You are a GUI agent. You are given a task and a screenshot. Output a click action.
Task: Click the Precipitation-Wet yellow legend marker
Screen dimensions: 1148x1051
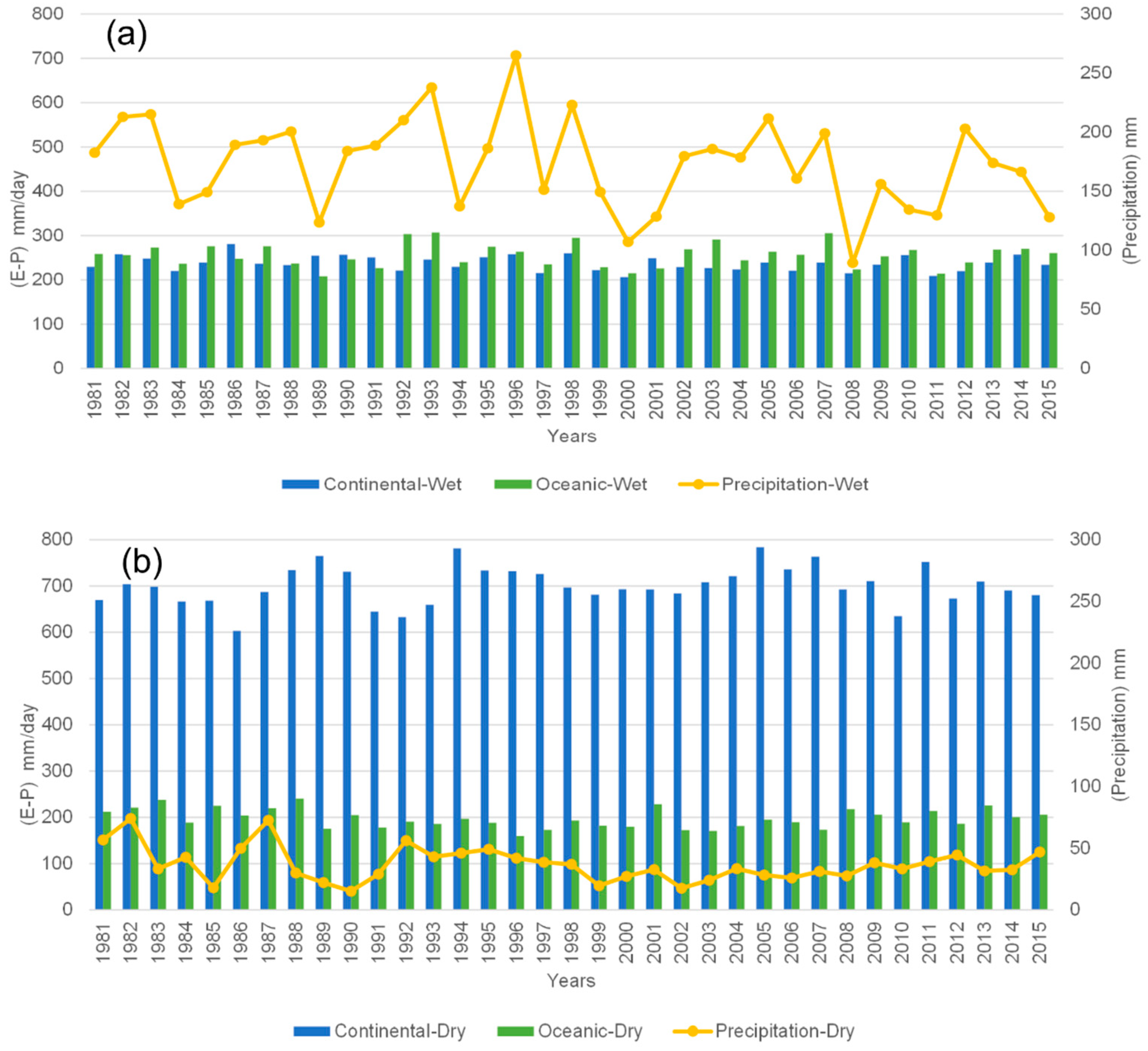pyautogui.click(x=698, y=485)
